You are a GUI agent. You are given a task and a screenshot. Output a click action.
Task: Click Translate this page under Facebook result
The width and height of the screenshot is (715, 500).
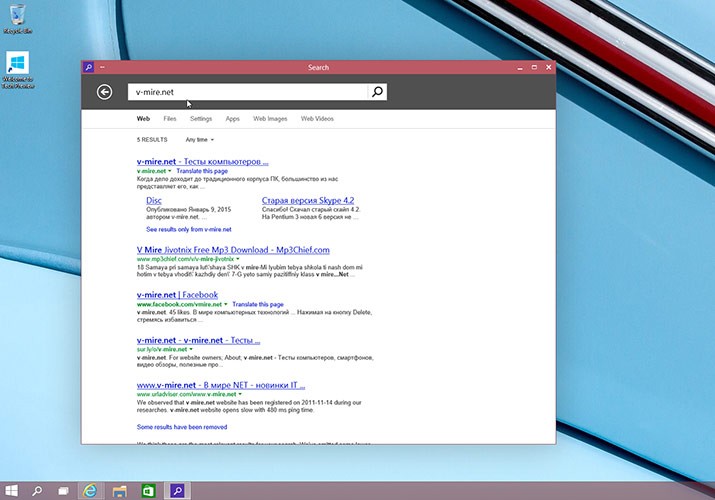point(258,304)
